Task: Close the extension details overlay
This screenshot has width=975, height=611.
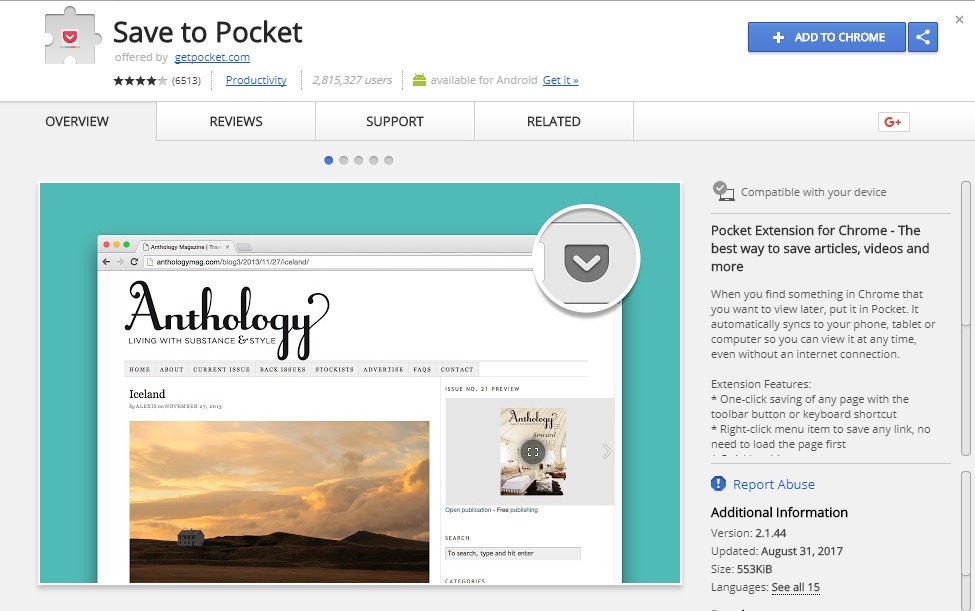Action: 959,20
